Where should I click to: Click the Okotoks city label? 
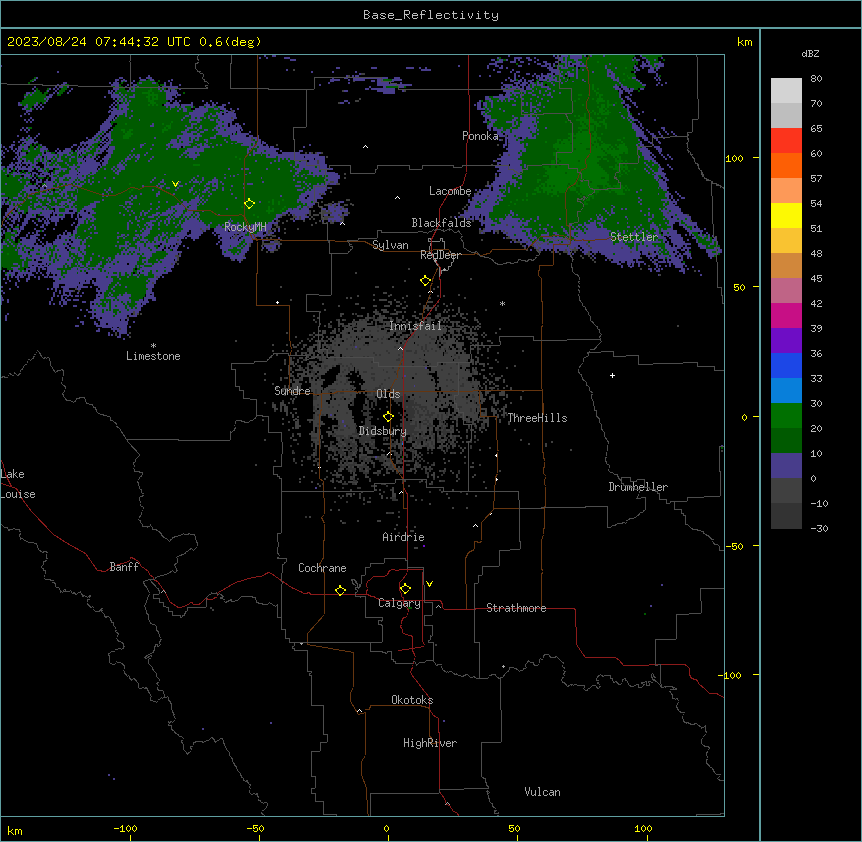click(x=412, y=700)
